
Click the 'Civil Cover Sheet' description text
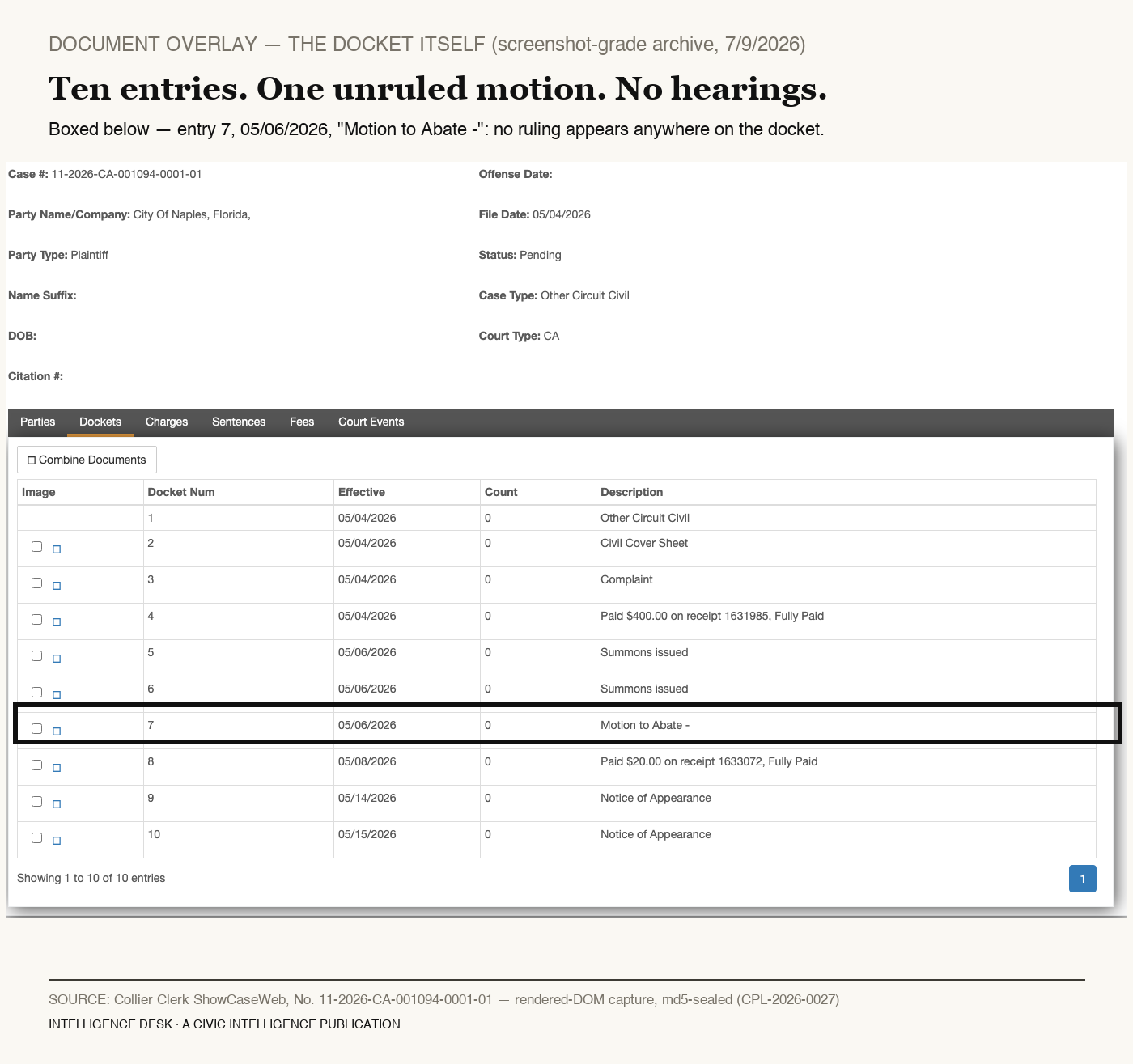pos(644,543)
